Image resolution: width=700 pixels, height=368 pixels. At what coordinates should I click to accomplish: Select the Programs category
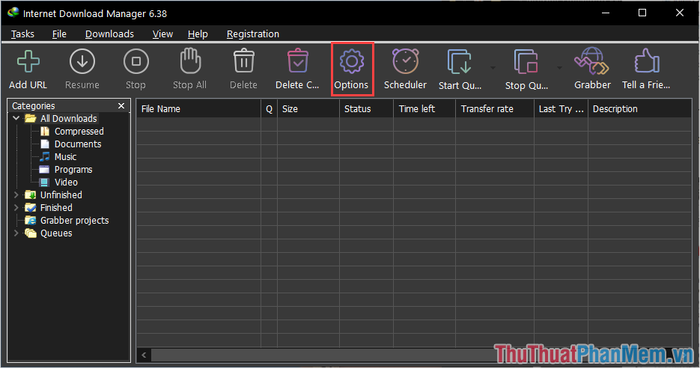(x=73, y=170)
